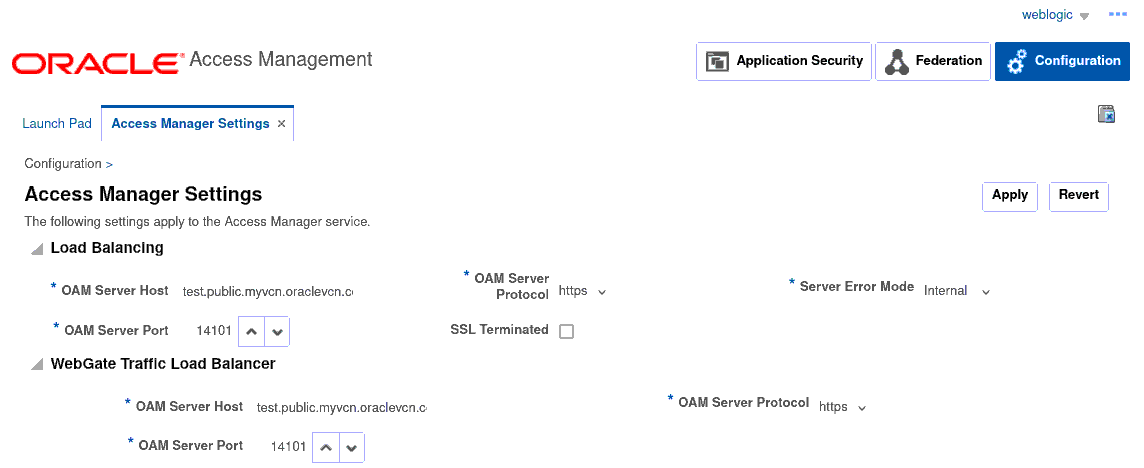Increase WebGate OAM Server Port value
This screenshot has height=468, width=1144.
click(326, 447)
